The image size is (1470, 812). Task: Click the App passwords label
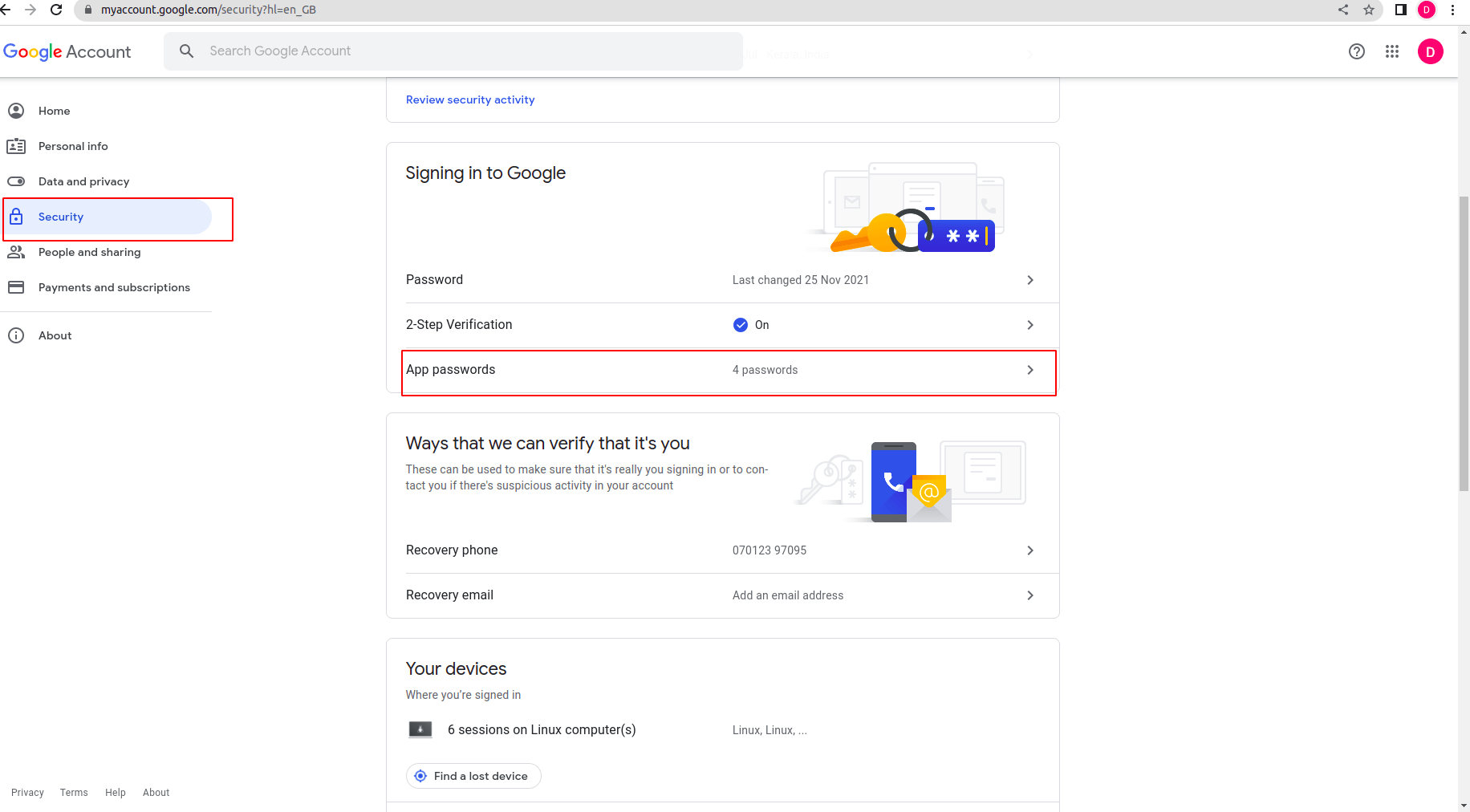[x=450, y=370]
